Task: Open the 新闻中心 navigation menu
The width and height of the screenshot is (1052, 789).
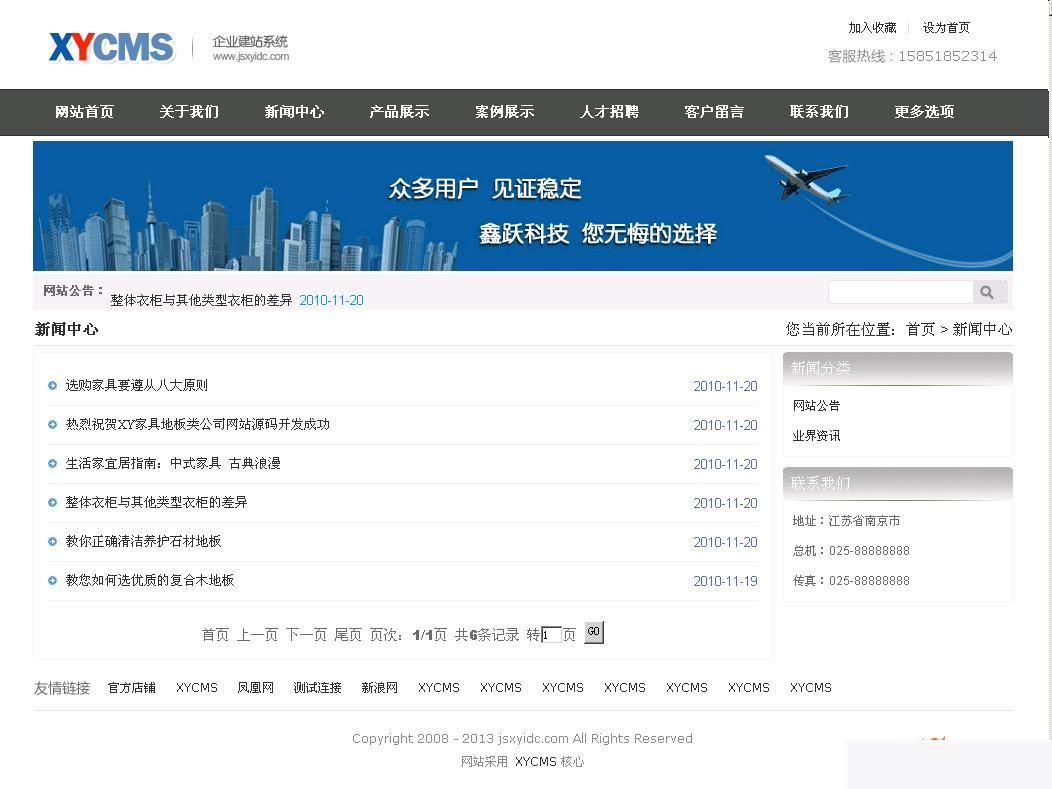Action: (x=294, y=112)
